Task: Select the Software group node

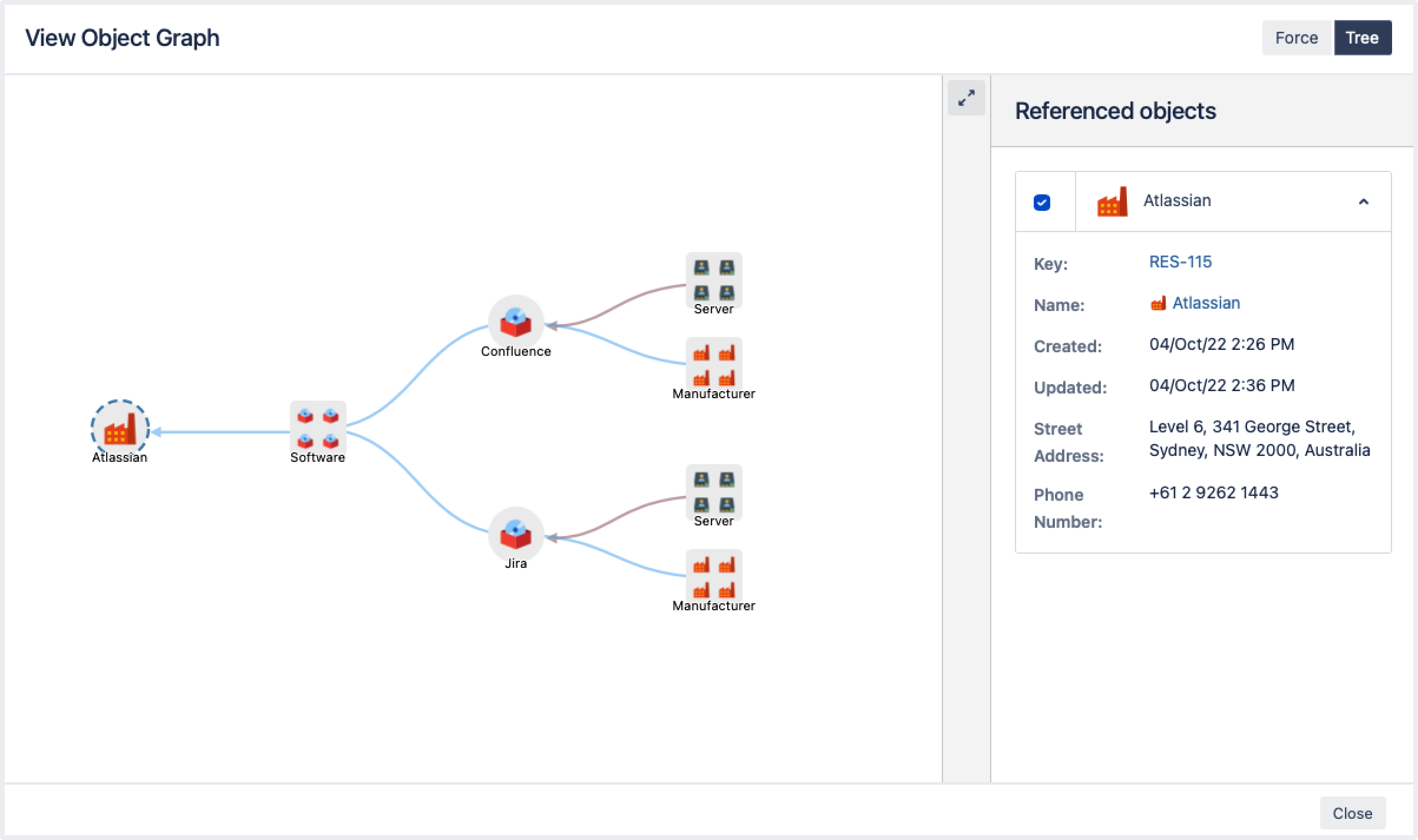Action: point(318,428)
